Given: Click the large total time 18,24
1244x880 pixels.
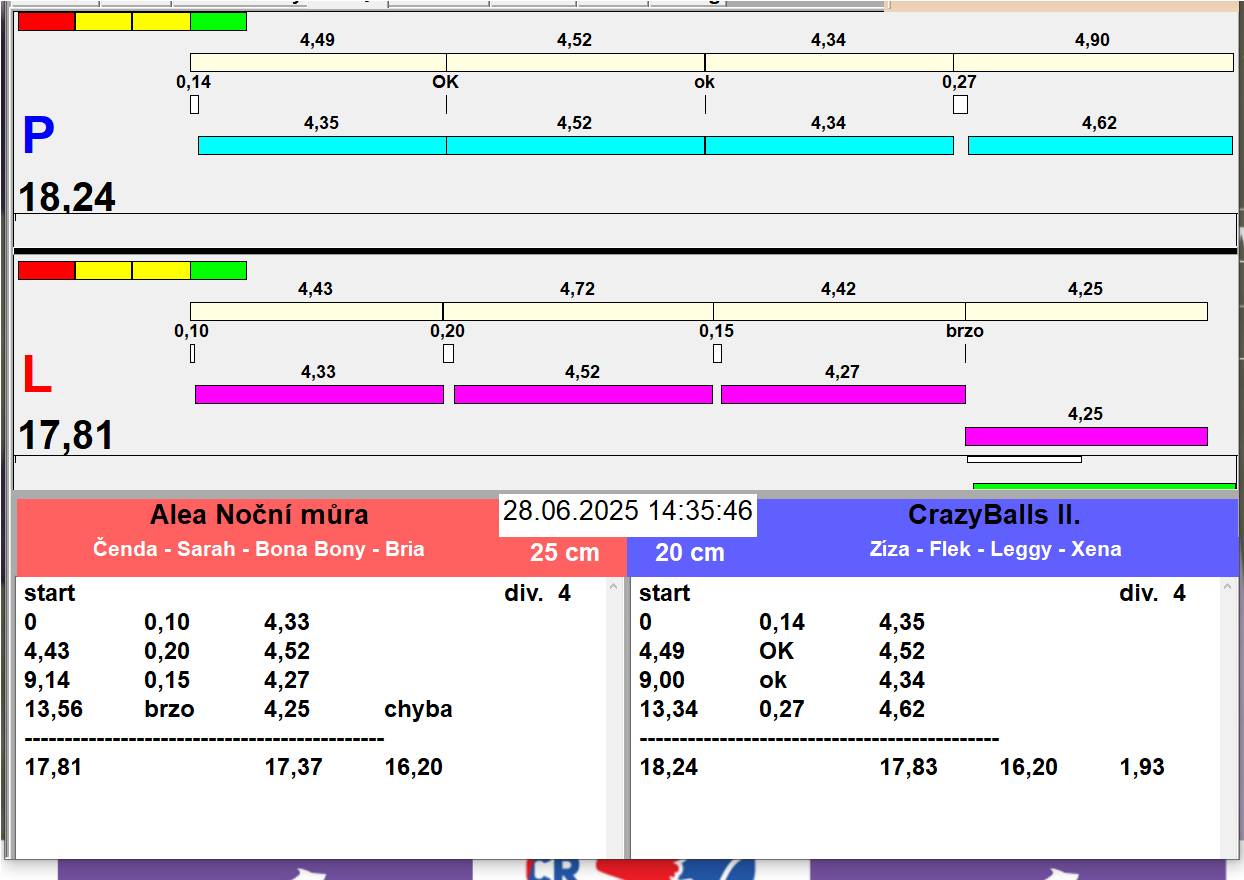Looking at the screenshot, I should tap(67, 197).
